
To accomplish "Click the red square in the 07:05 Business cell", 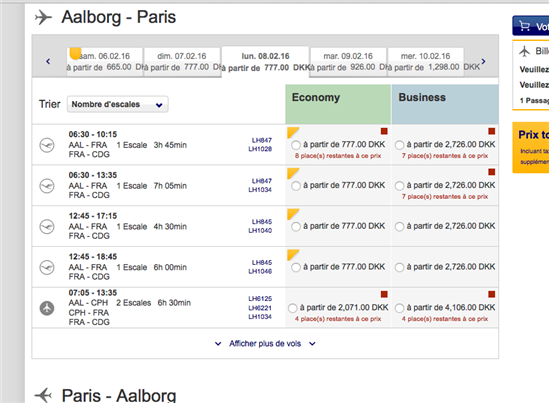I will pos(492,294).
